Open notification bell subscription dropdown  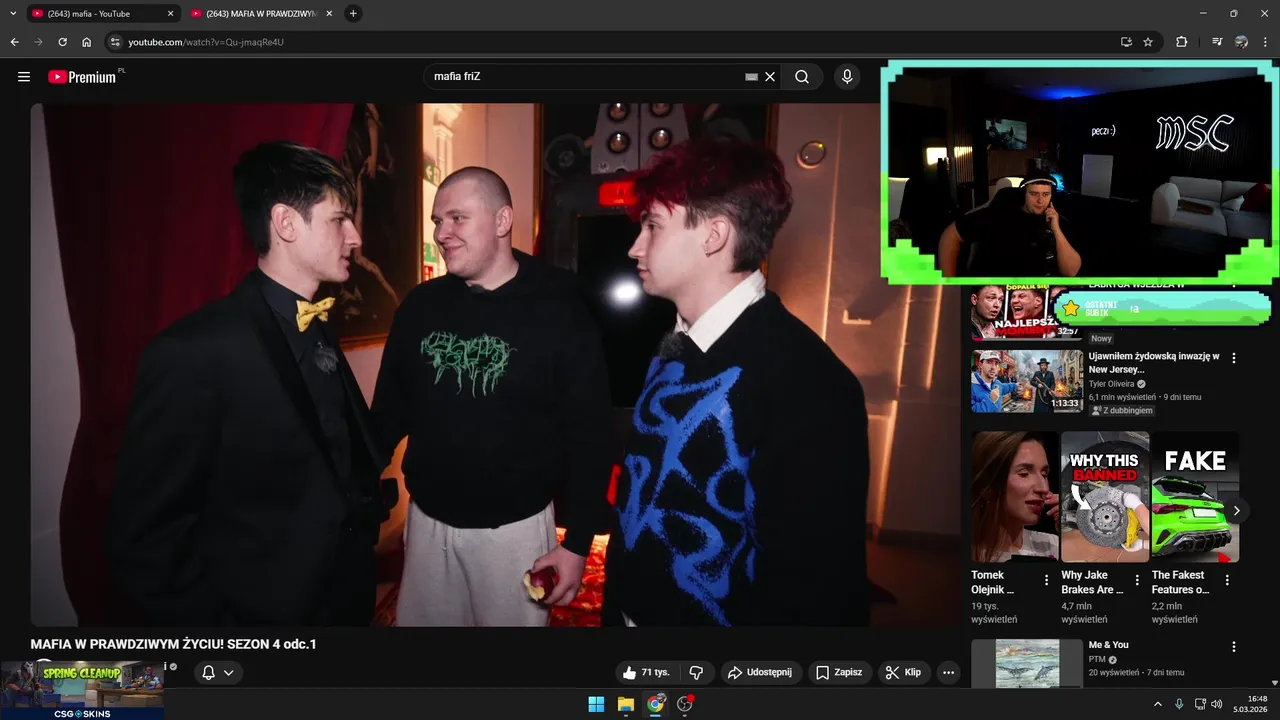pos(218,673)
